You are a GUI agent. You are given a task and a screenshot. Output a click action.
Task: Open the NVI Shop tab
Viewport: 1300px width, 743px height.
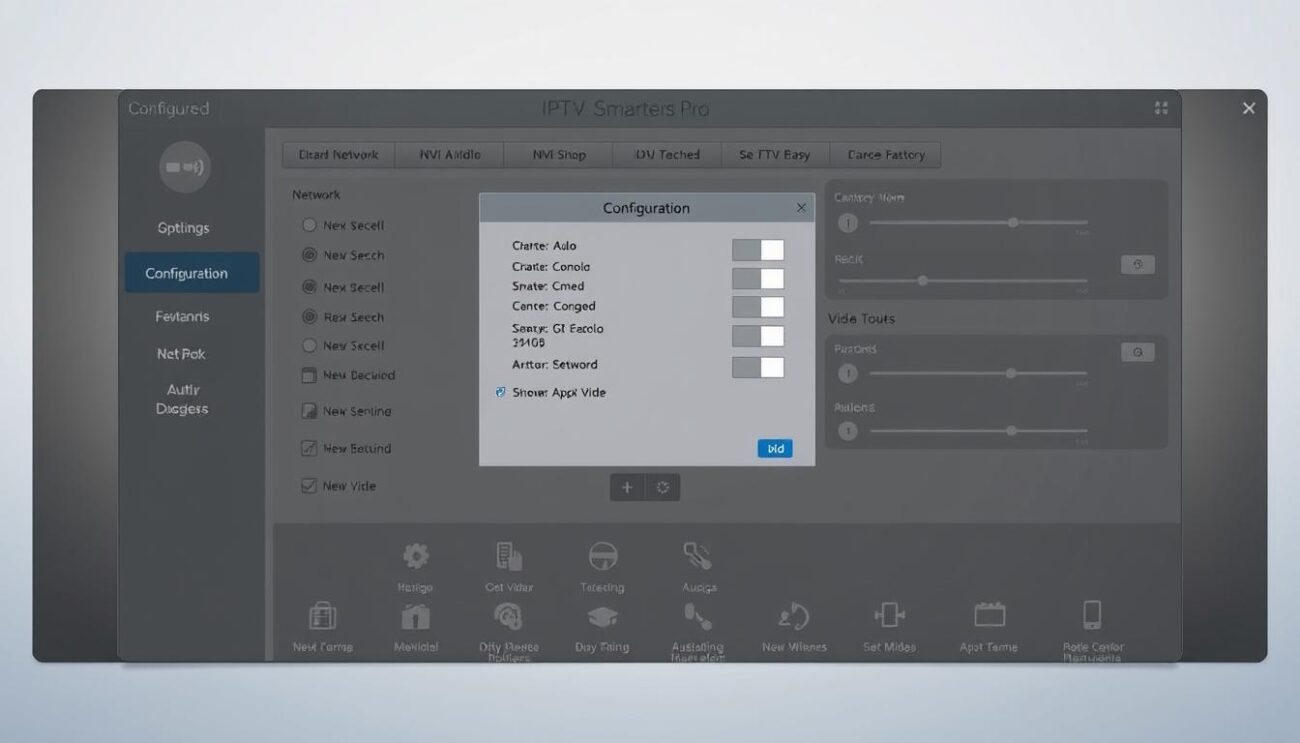click(x=559, y=155)
